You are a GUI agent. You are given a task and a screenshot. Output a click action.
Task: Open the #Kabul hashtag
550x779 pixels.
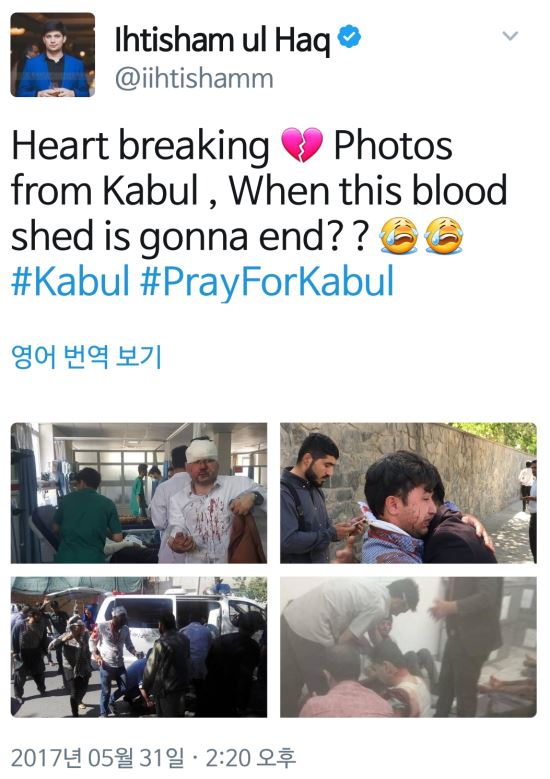click(70, 281)
